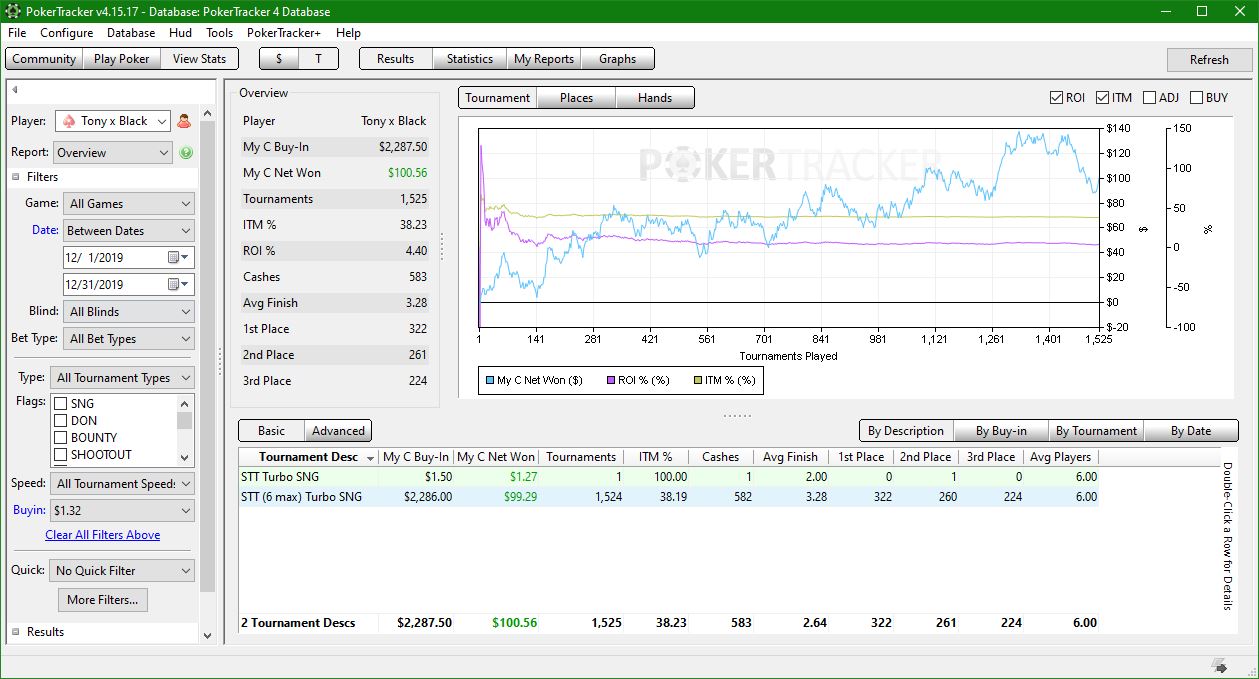Open the Statistics view tab
This screenshot has height=679, width=1259.
(469, 59)
